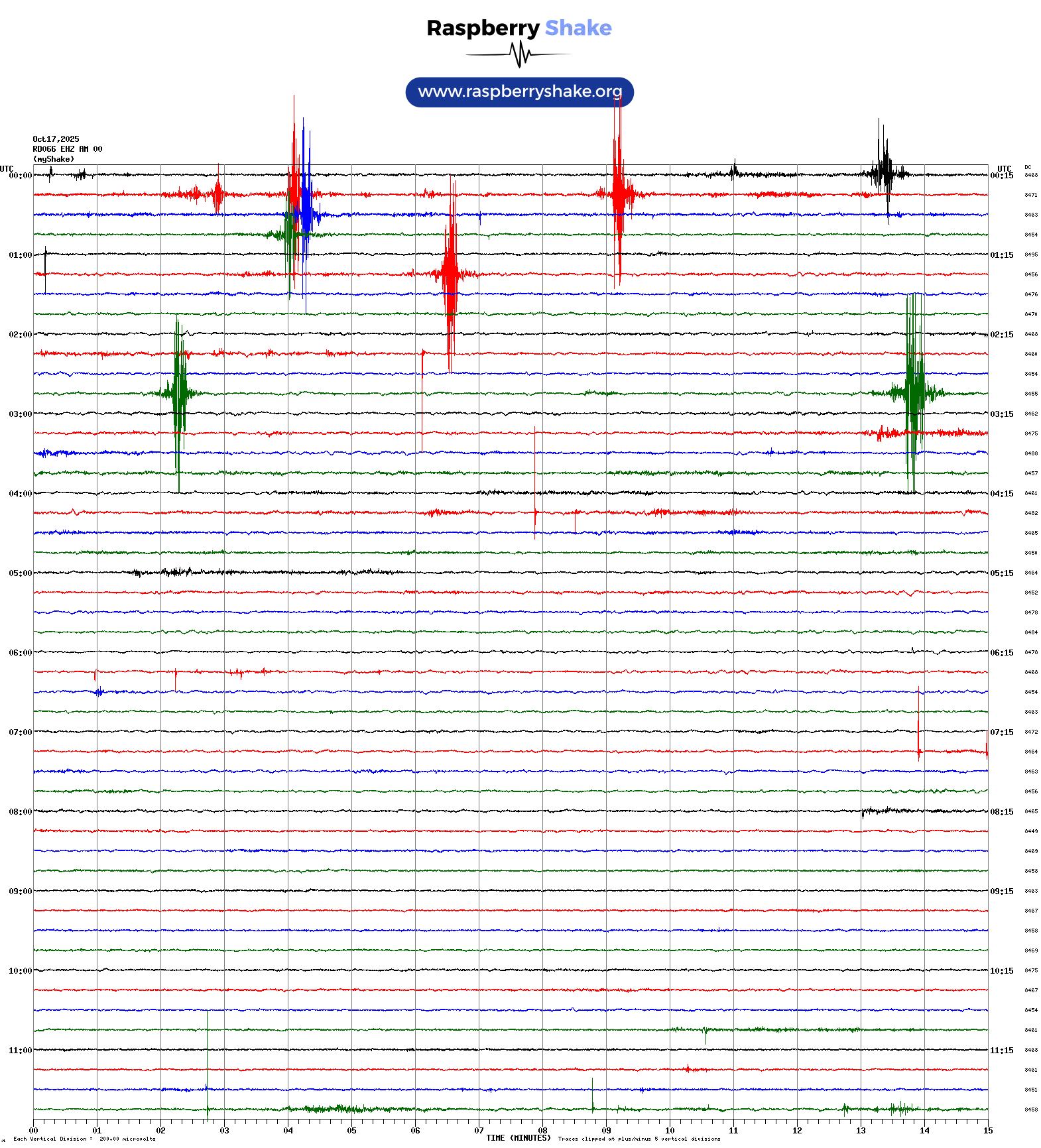Click the 02:15 label on right side
Screen dimensions: 1041x1148
pos(1001,335)
